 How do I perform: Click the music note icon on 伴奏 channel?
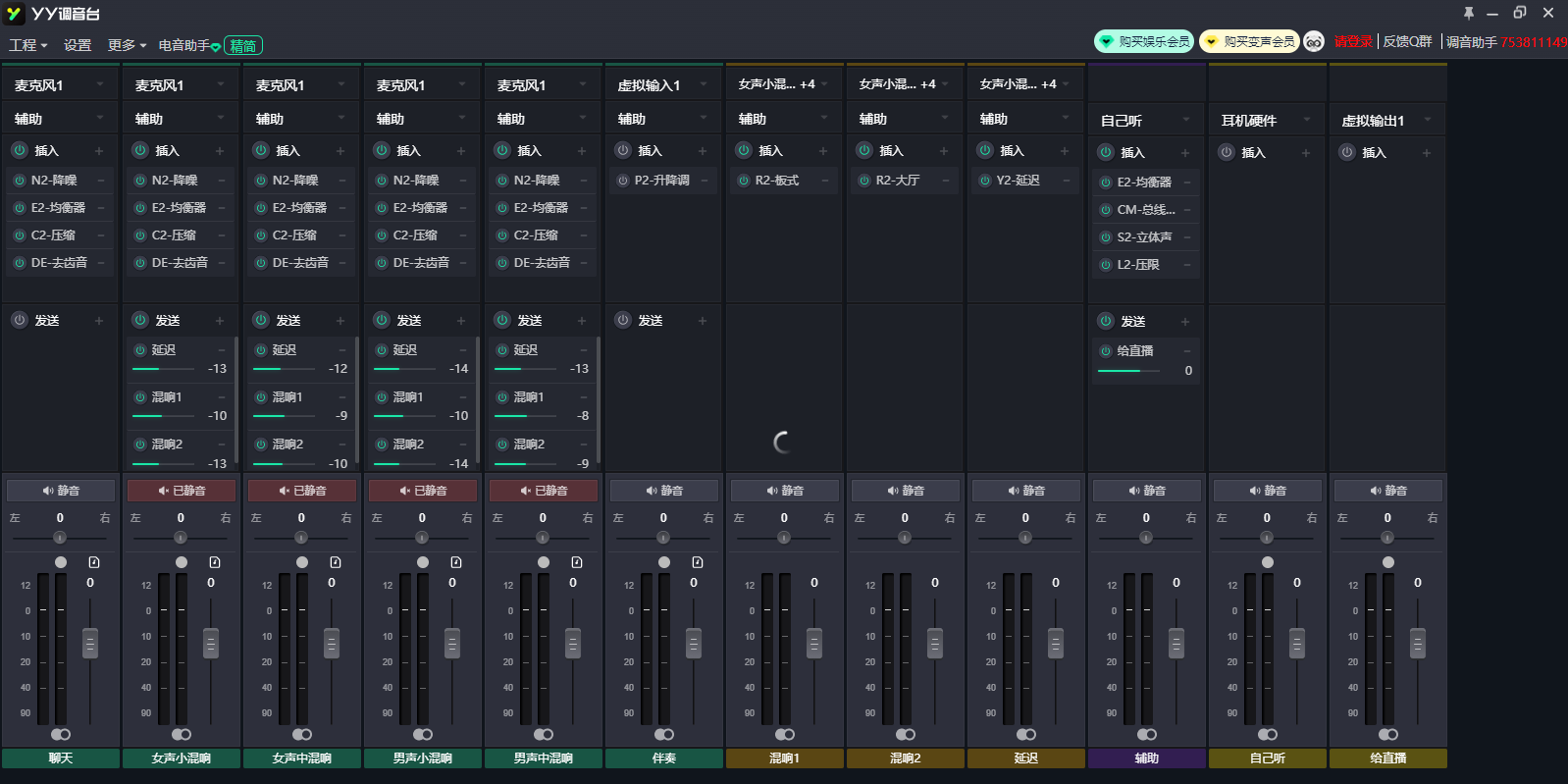pos(698,562)
